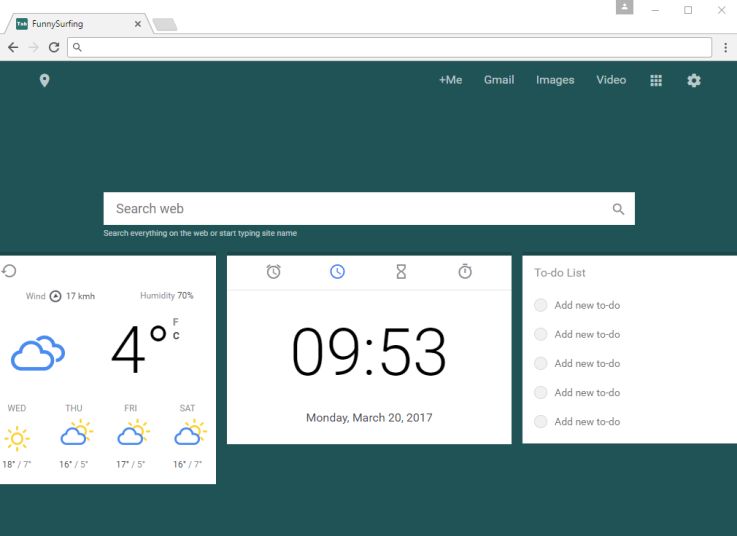Click the WED forecast day label
The image size is (737, 536).
pos(17,408)
